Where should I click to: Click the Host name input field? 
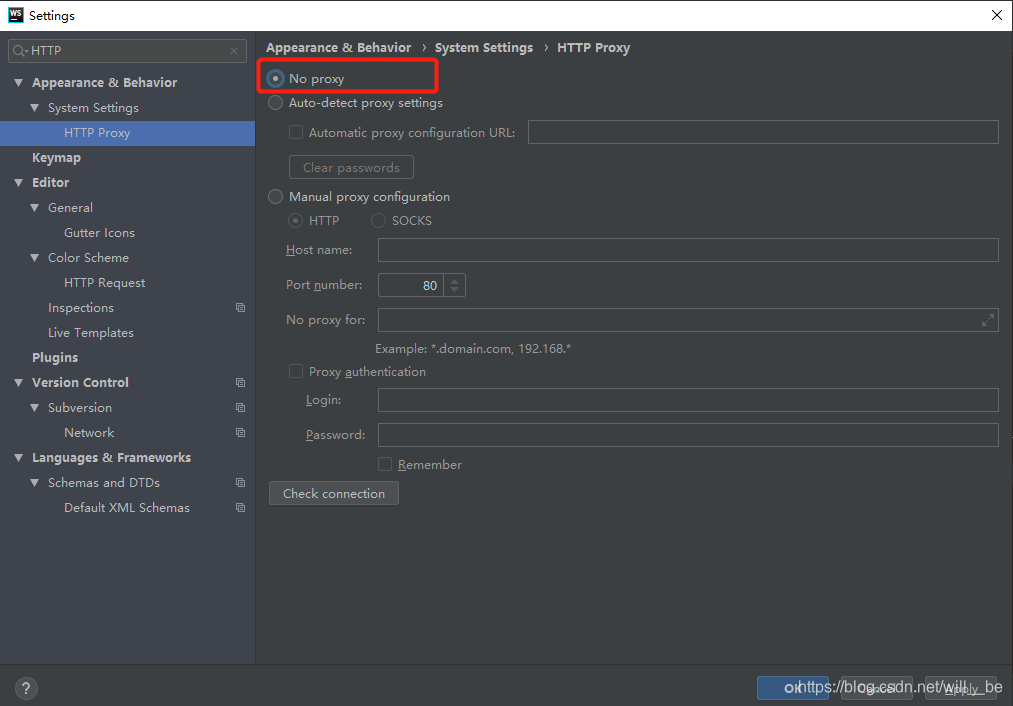688,250
